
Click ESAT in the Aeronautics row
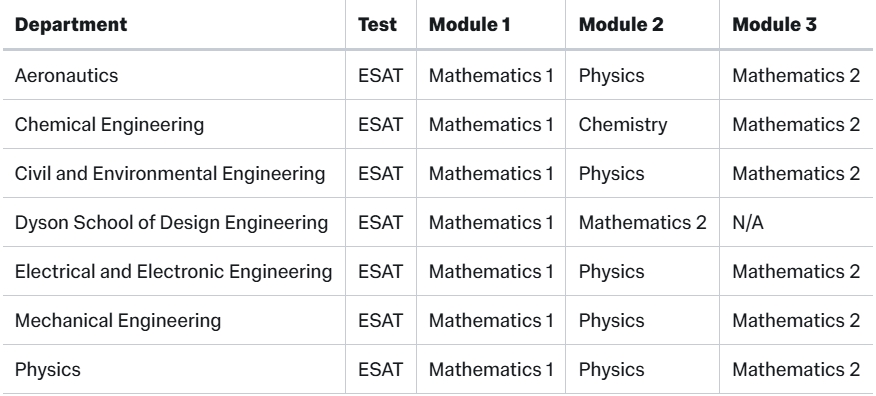(380, 75)
